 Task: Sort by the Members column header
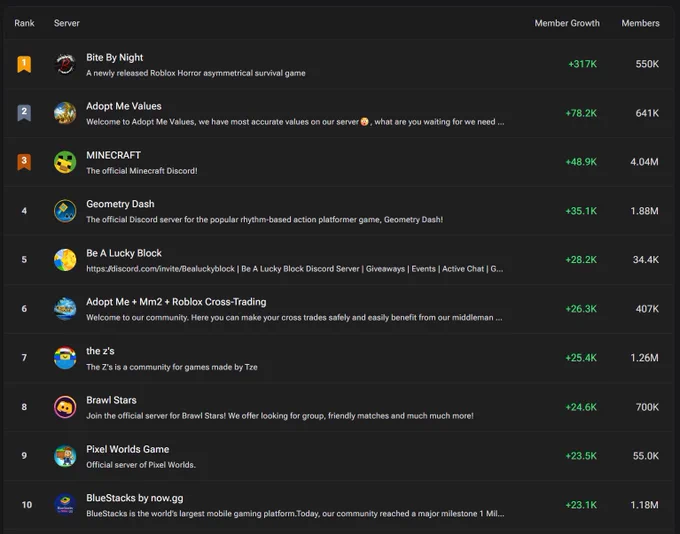[x=640, y=23]
